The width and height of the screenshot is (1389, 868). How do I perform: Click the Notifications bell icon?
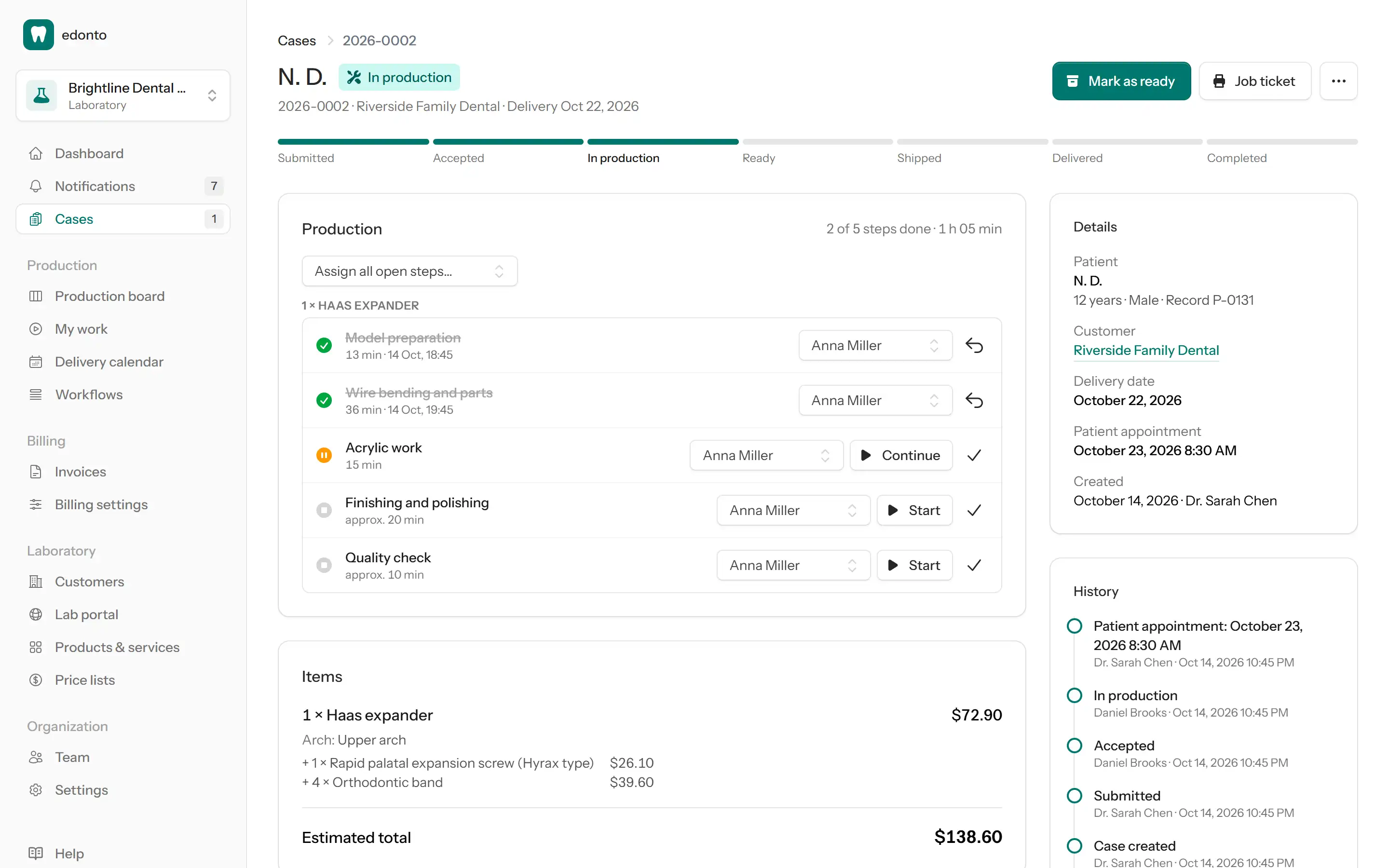[x=36, y=186]
